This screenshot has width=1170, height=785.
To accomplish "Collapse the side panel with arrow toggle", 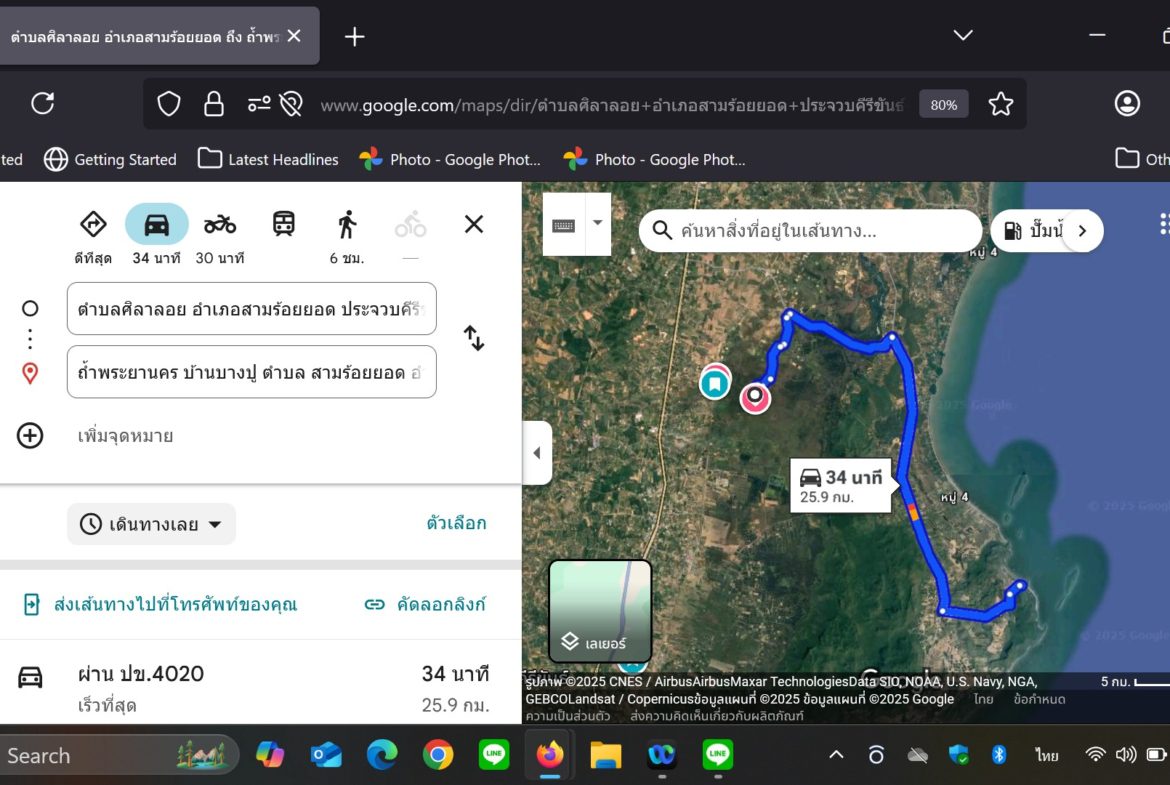I will (x=536, y=453).
